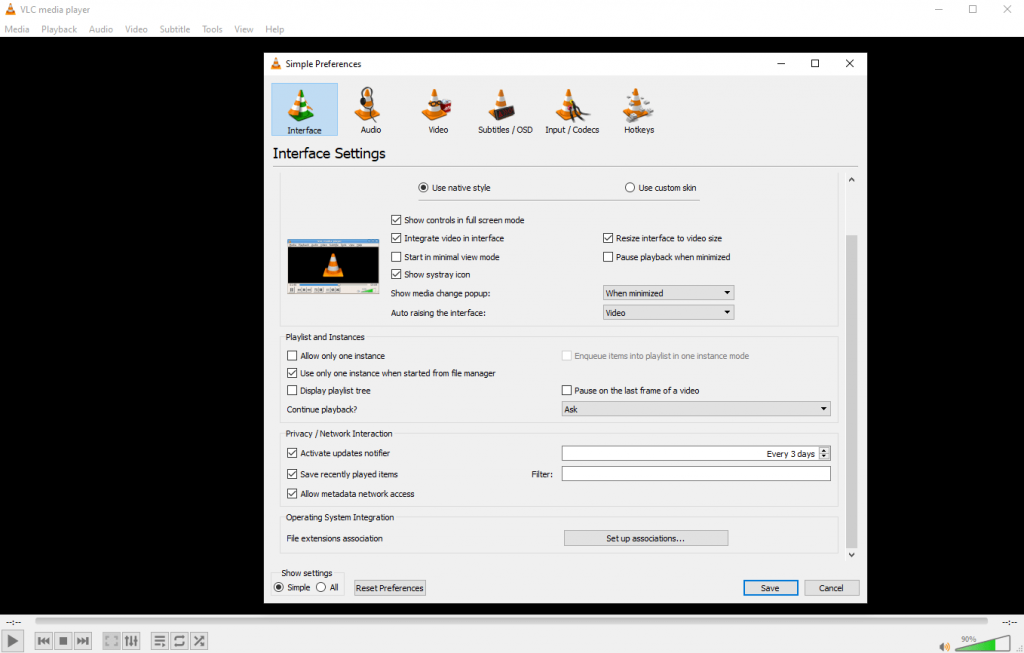Open the Audio menu in the menu bar
1024x653 pixels.
coord(101,29)
